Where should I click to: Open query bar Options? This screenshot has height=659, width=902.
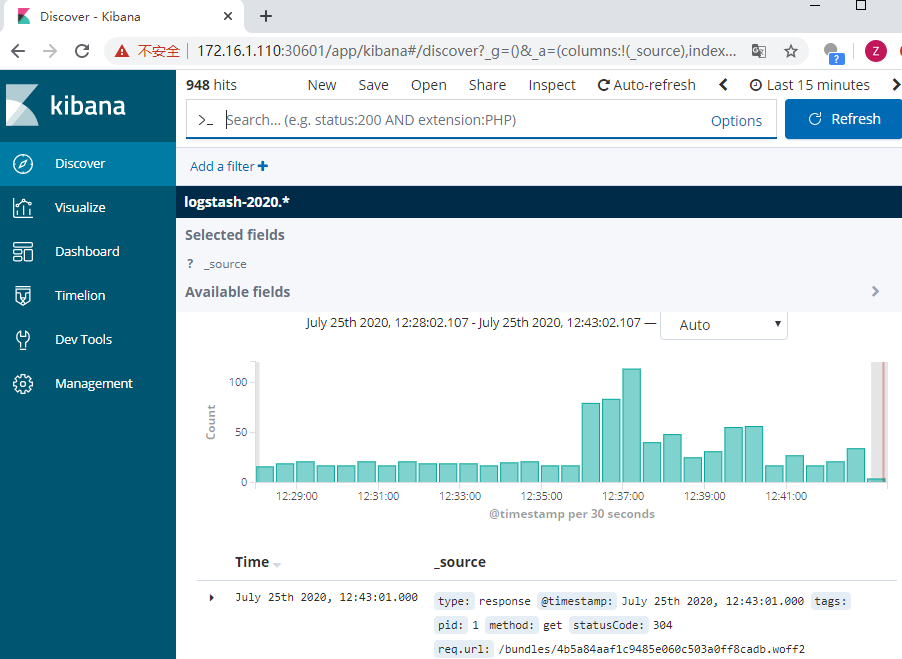tap(736, 121)
